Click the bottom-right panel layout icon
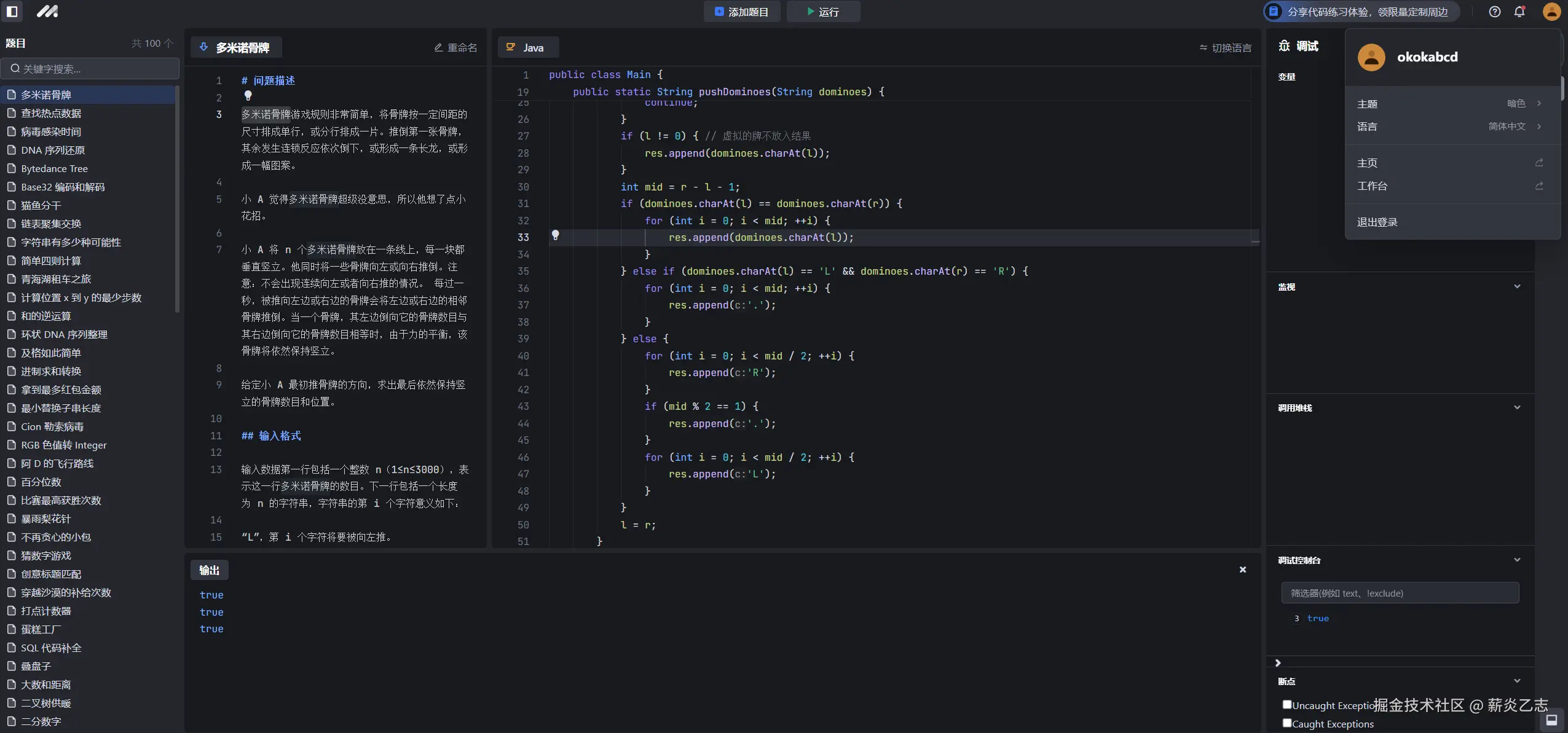This screenshot has width=1568, height=733. [1551, 720]
